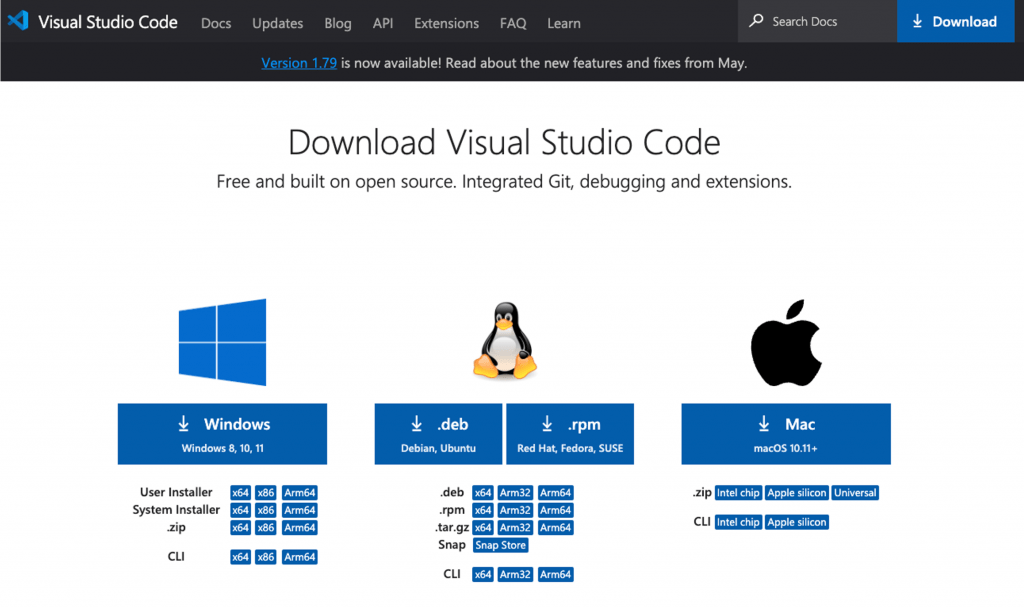
Task: Click the Visual Studio Code logo icon
Action: pos(18,20)
